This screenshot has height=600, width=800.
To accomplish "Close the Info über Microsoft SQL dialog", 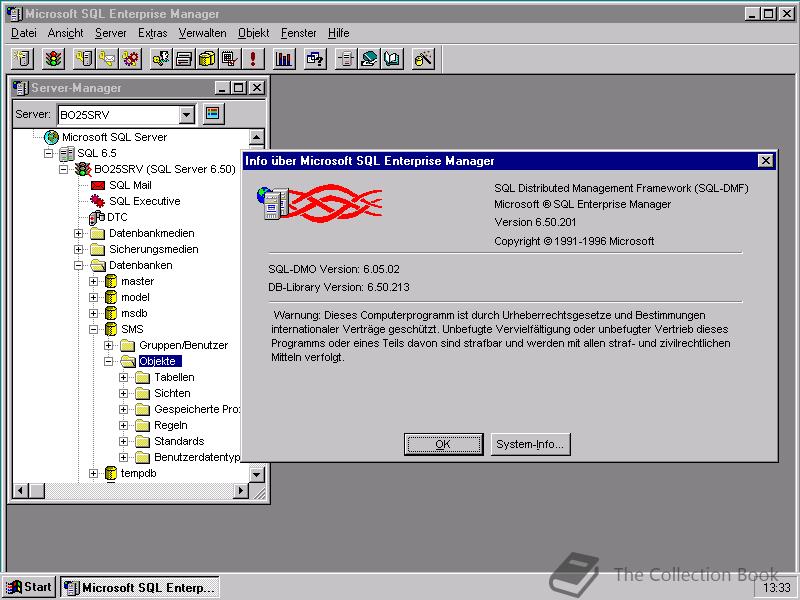I will 765,161.
